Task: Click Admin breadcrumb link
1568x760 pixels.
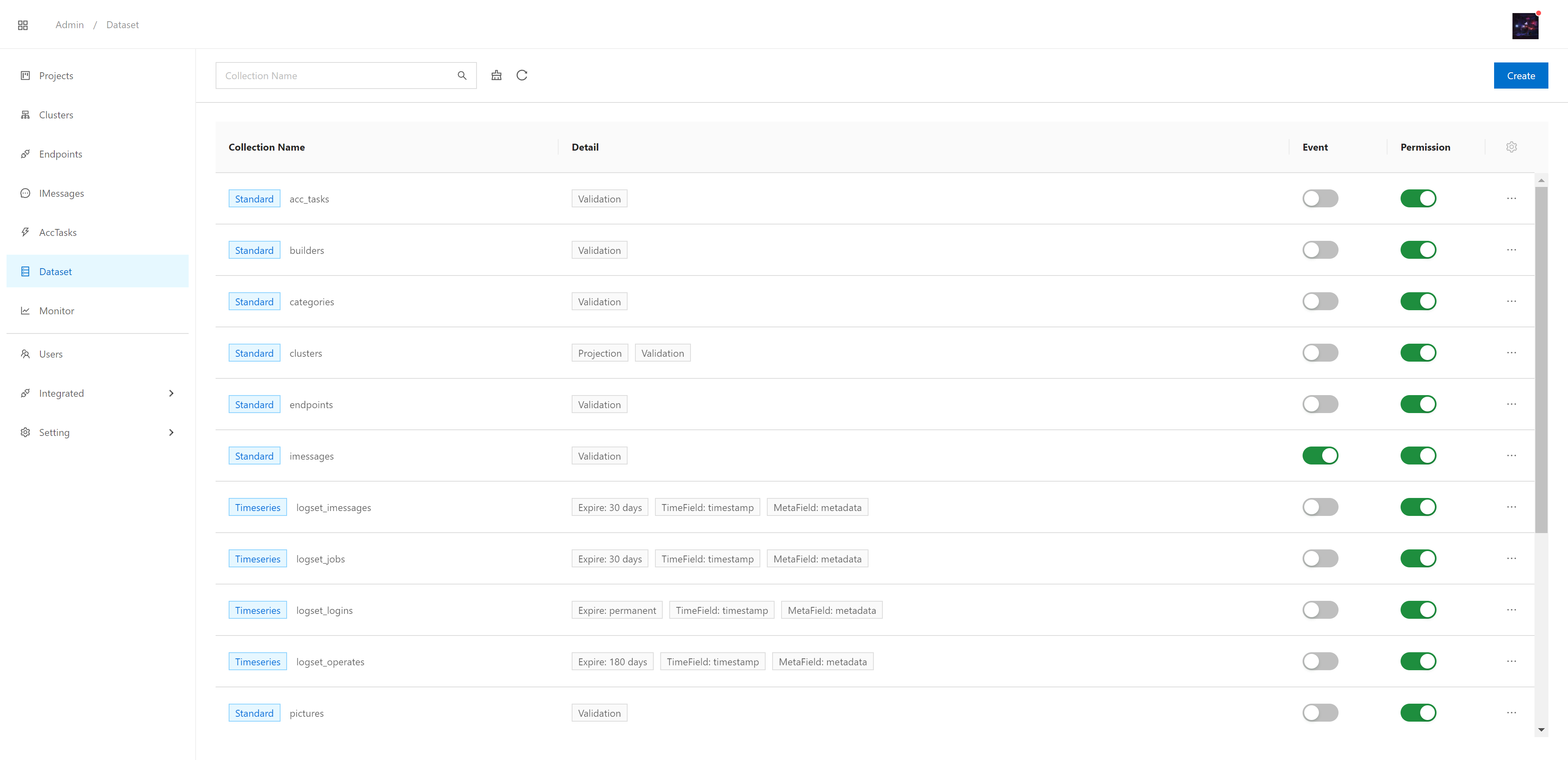Action: point(69,25)
